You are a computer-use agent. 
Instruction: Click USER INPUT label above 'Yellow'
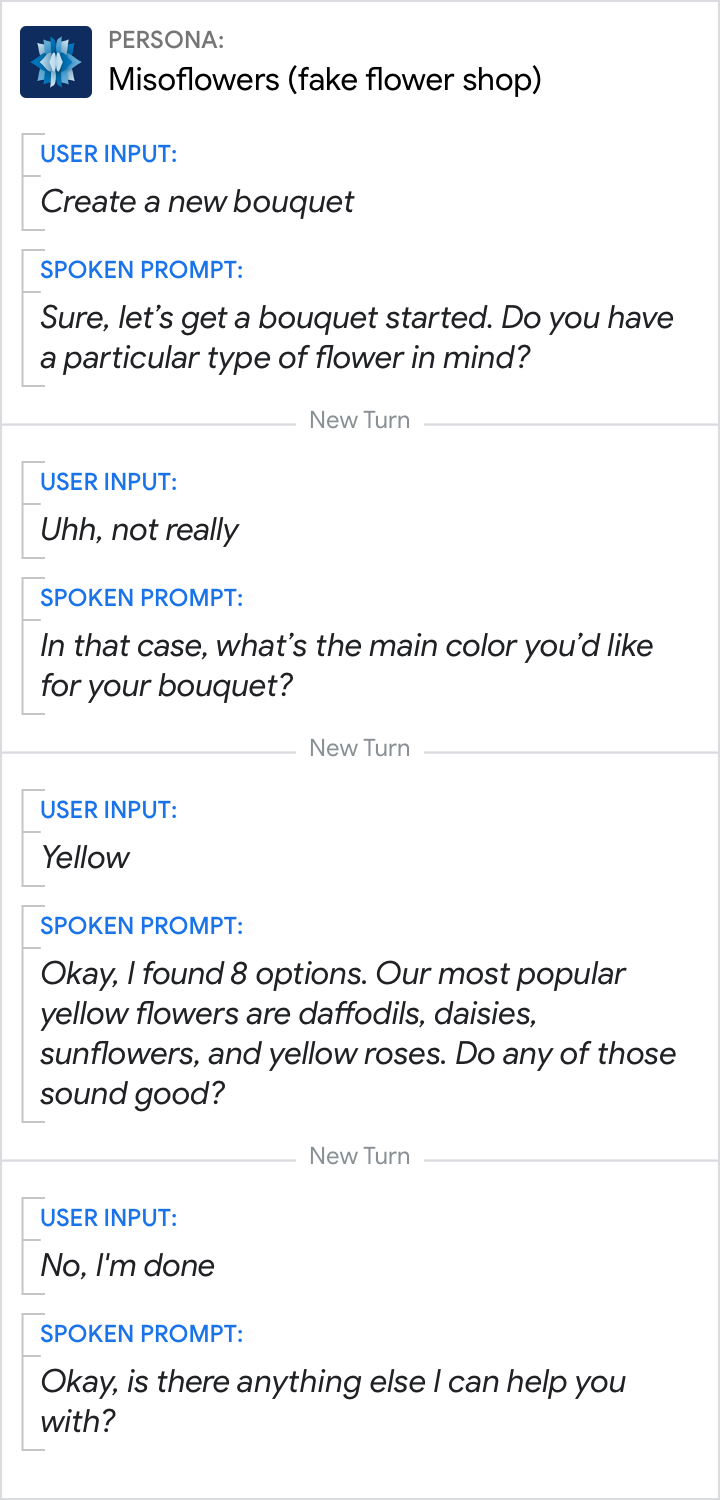click(x=108, y=810)
